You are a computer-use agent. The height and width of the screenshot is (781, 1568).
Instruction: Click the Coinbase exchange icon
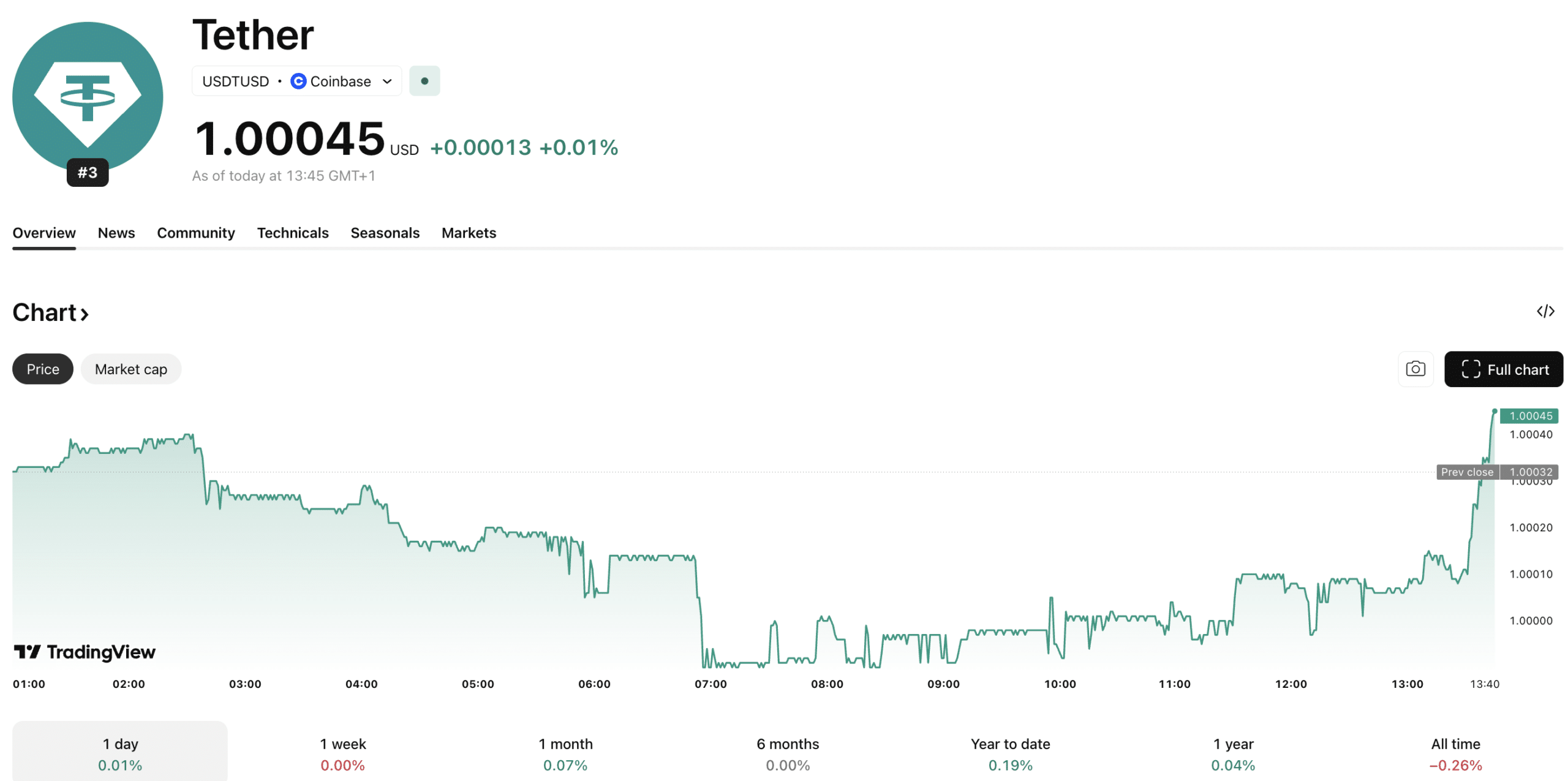pyautogui.click(x=298, y=80)
